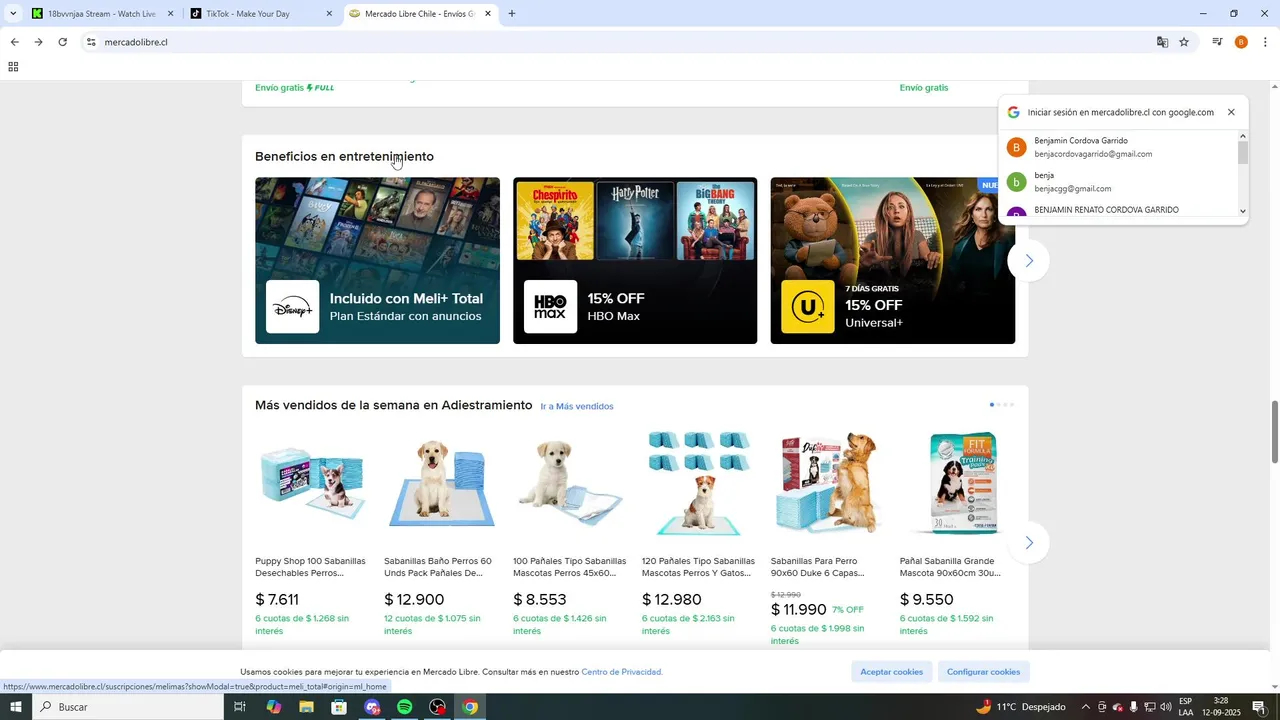Click the $ 7.611 price

pyautogui.click(x=277, y=600)
